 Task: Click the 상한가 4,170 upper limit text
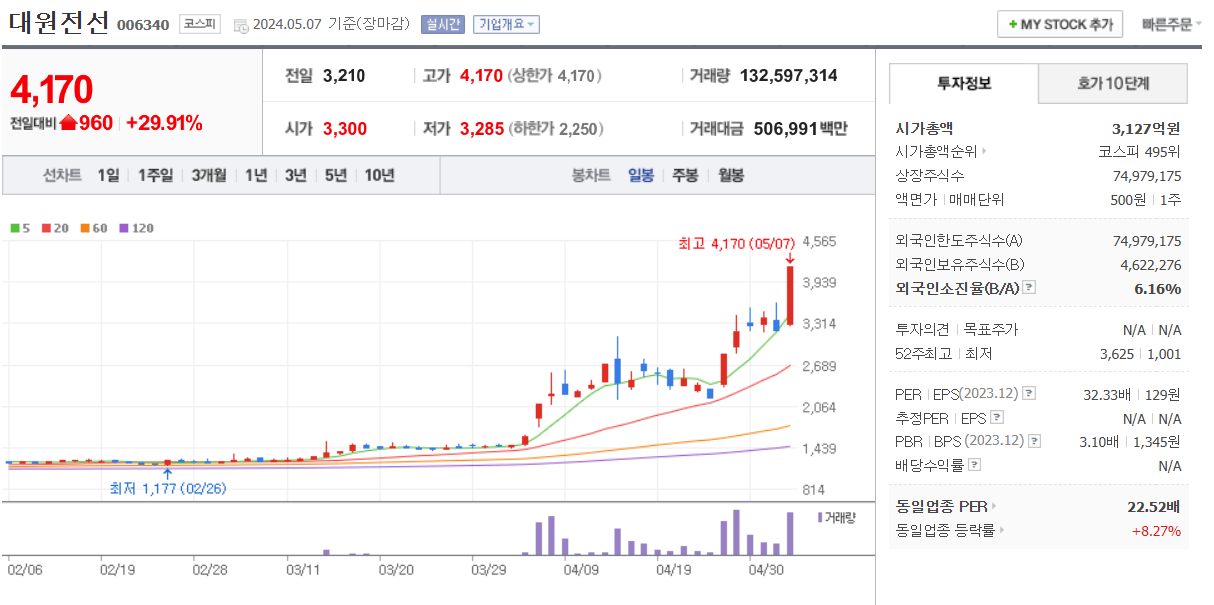point(554,75)
